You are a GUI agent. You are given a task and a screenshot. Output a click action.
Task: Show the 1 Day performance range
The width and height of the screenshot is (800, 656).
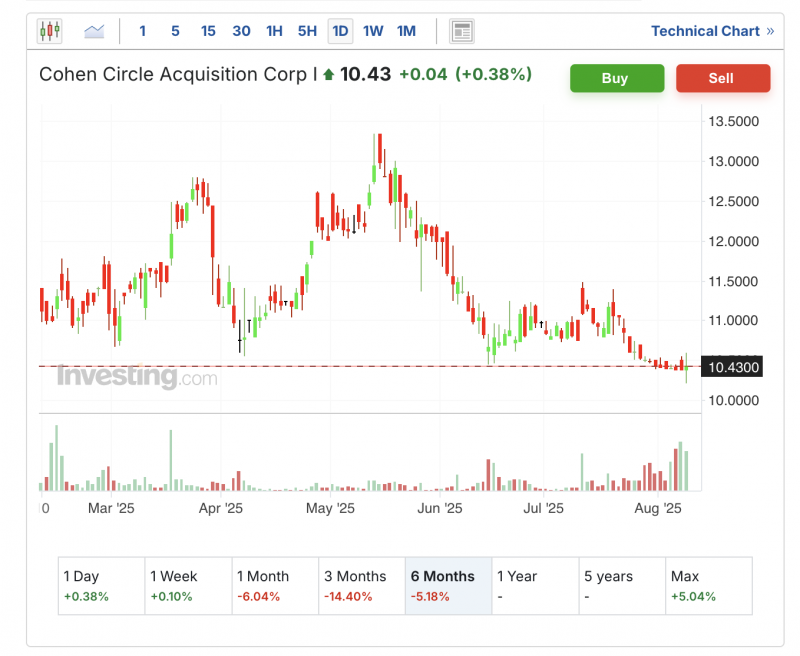click(101, 586)
